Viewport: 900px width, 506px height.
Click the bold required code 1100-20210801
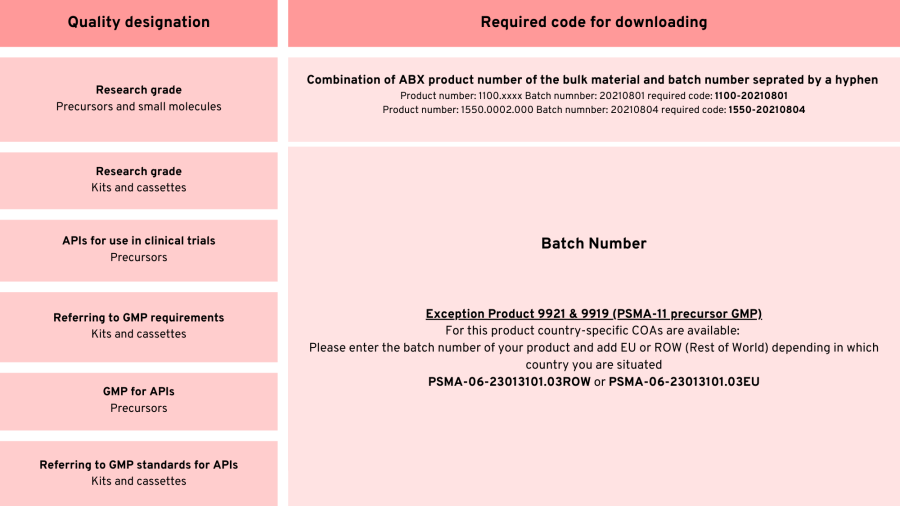[x=751, y=95]
